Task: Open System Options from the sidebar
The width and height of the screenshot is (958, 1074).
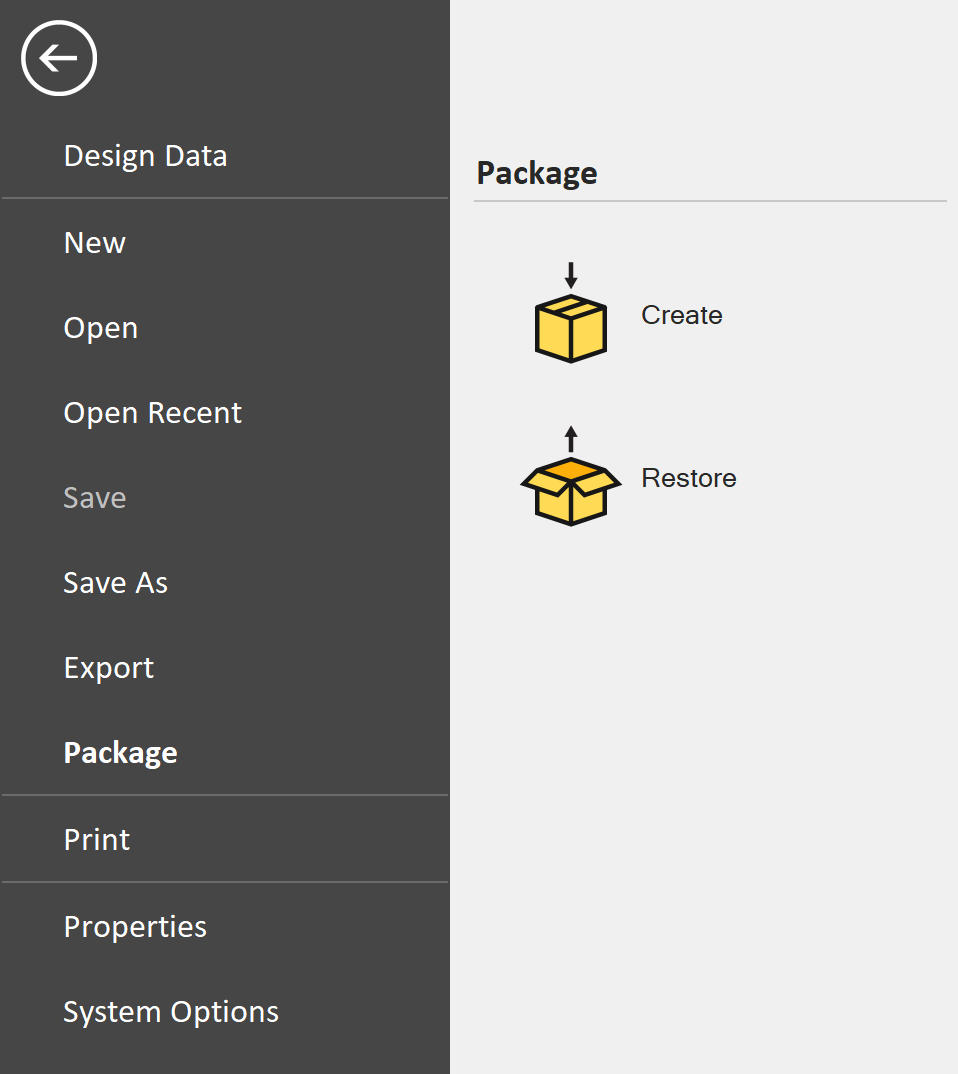Action: click(171, 1012)
